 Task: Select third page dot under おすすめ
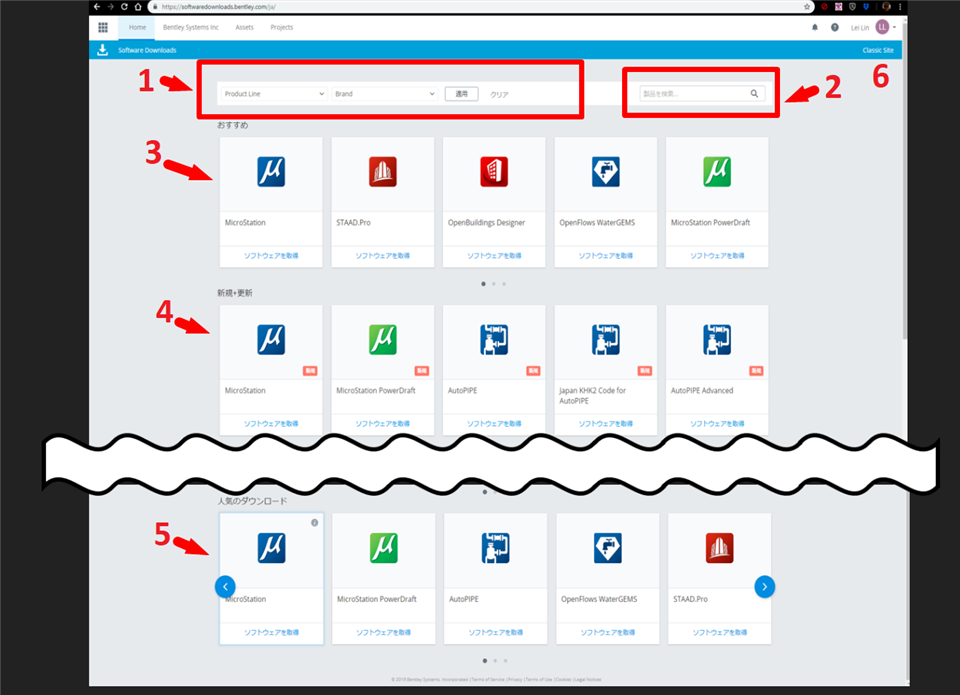pos(504,284)
